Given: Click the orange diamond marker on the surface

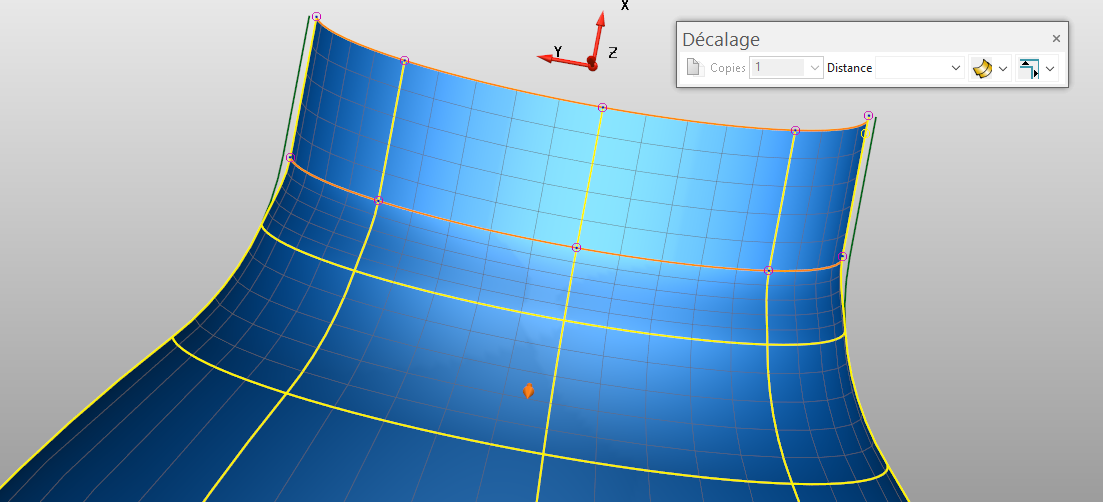Looking at the screenshot, I should (528, 391).
